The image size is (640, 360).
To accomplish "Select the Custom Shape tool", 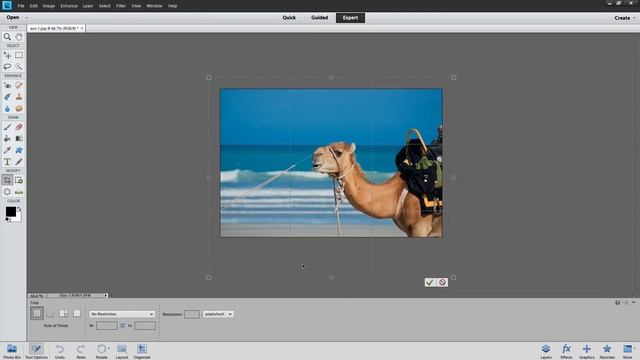I will (19, 150).
